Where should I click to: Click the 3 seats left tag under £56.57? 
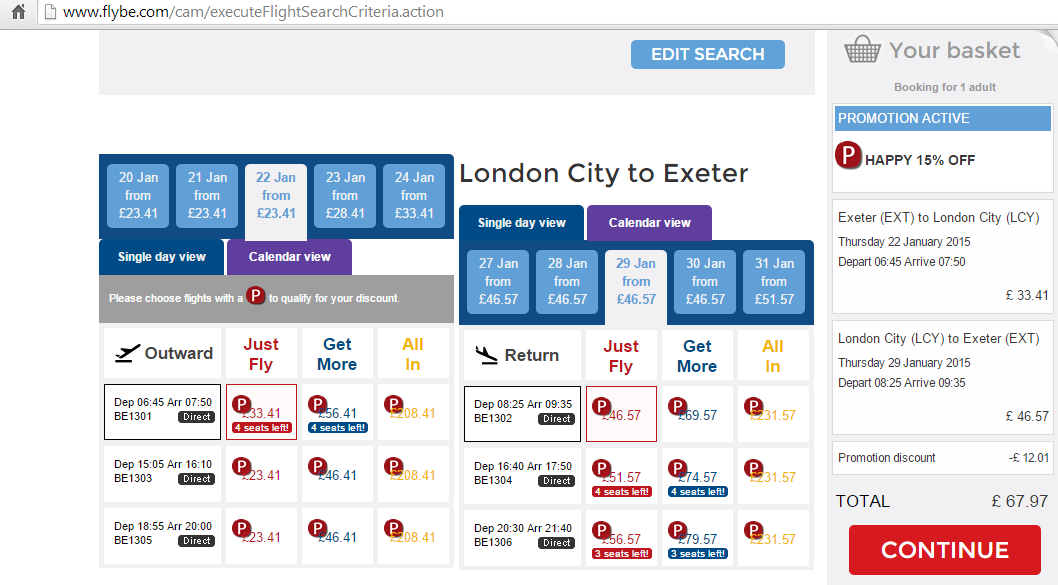pos(621,554)
